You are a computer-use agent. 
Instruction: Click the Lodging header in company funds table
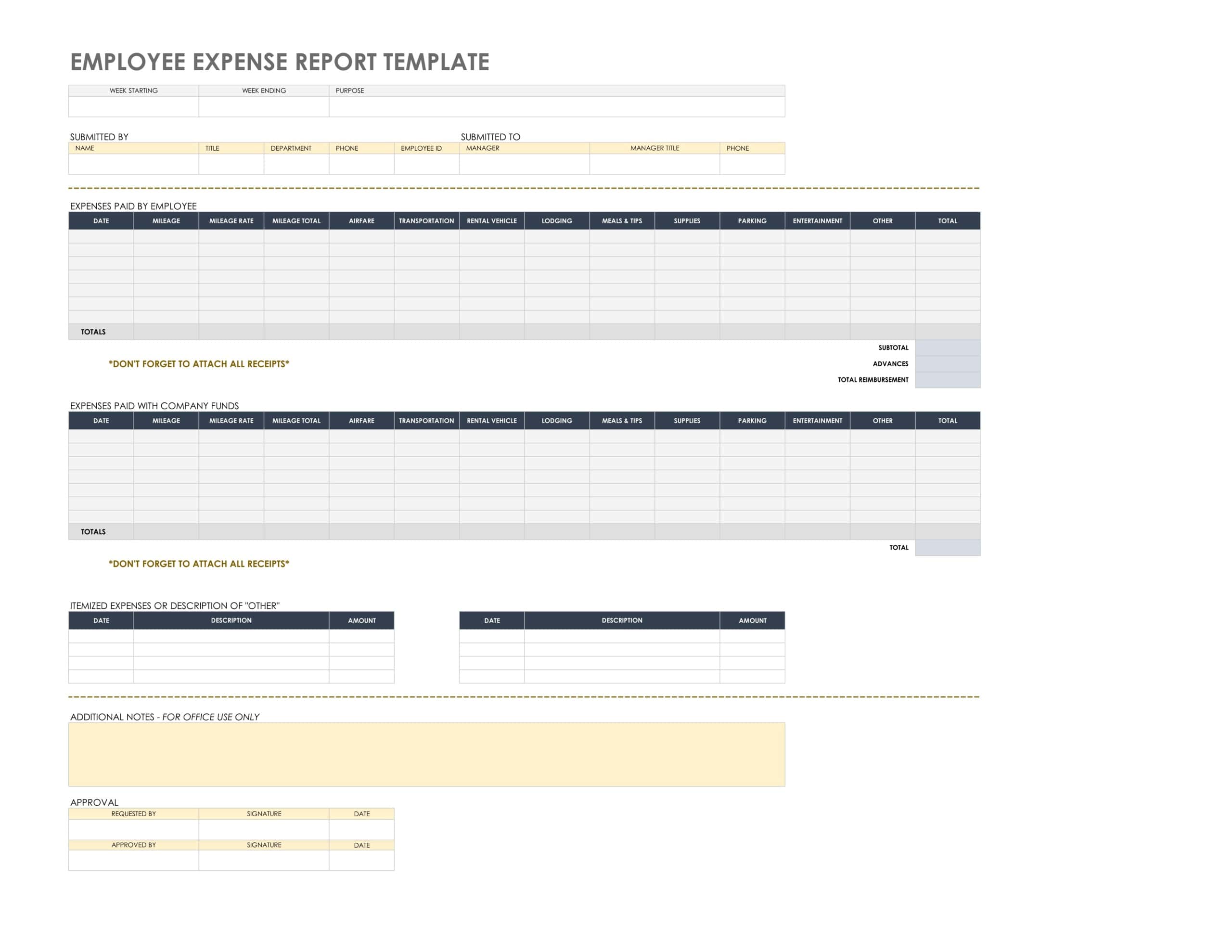(557, 421)
